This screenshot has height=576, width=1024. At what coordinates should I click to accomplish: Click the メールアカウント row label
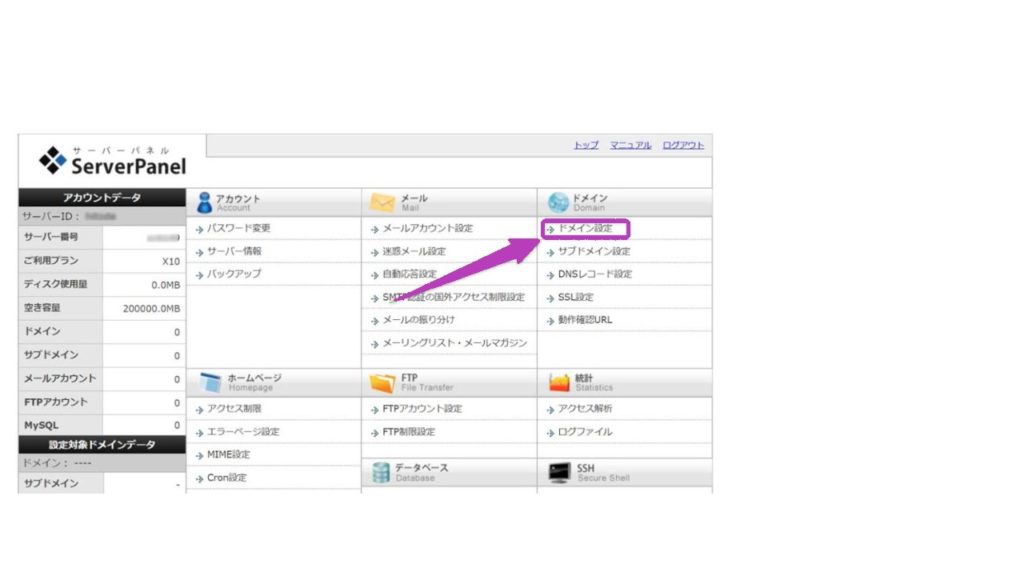click(x=59, y=379)
